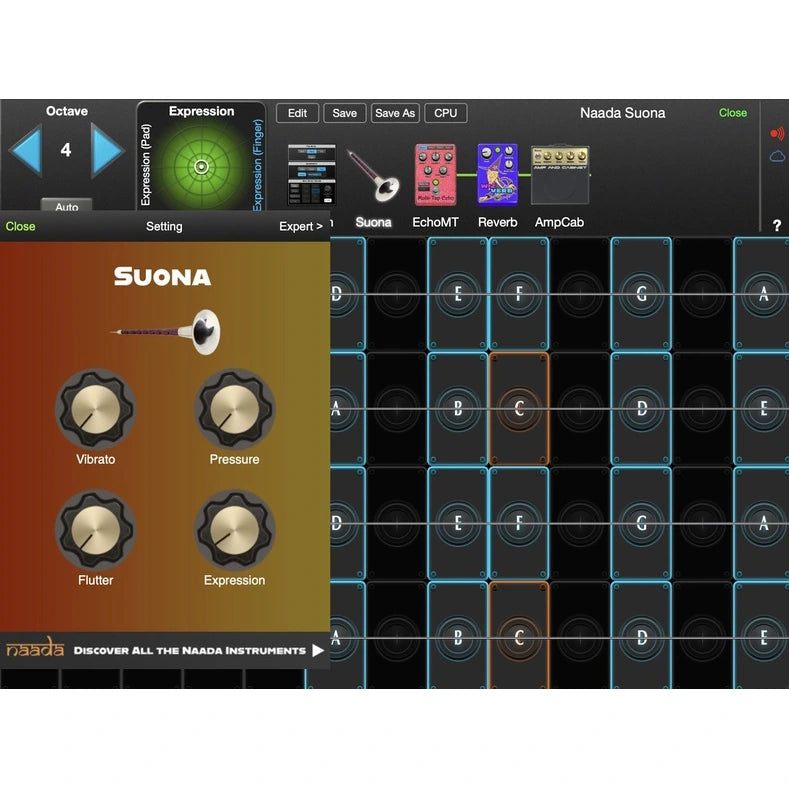Click the Naada Suona preset title
789x789 pixels.
pyautogui.click(x=622, y=113)
